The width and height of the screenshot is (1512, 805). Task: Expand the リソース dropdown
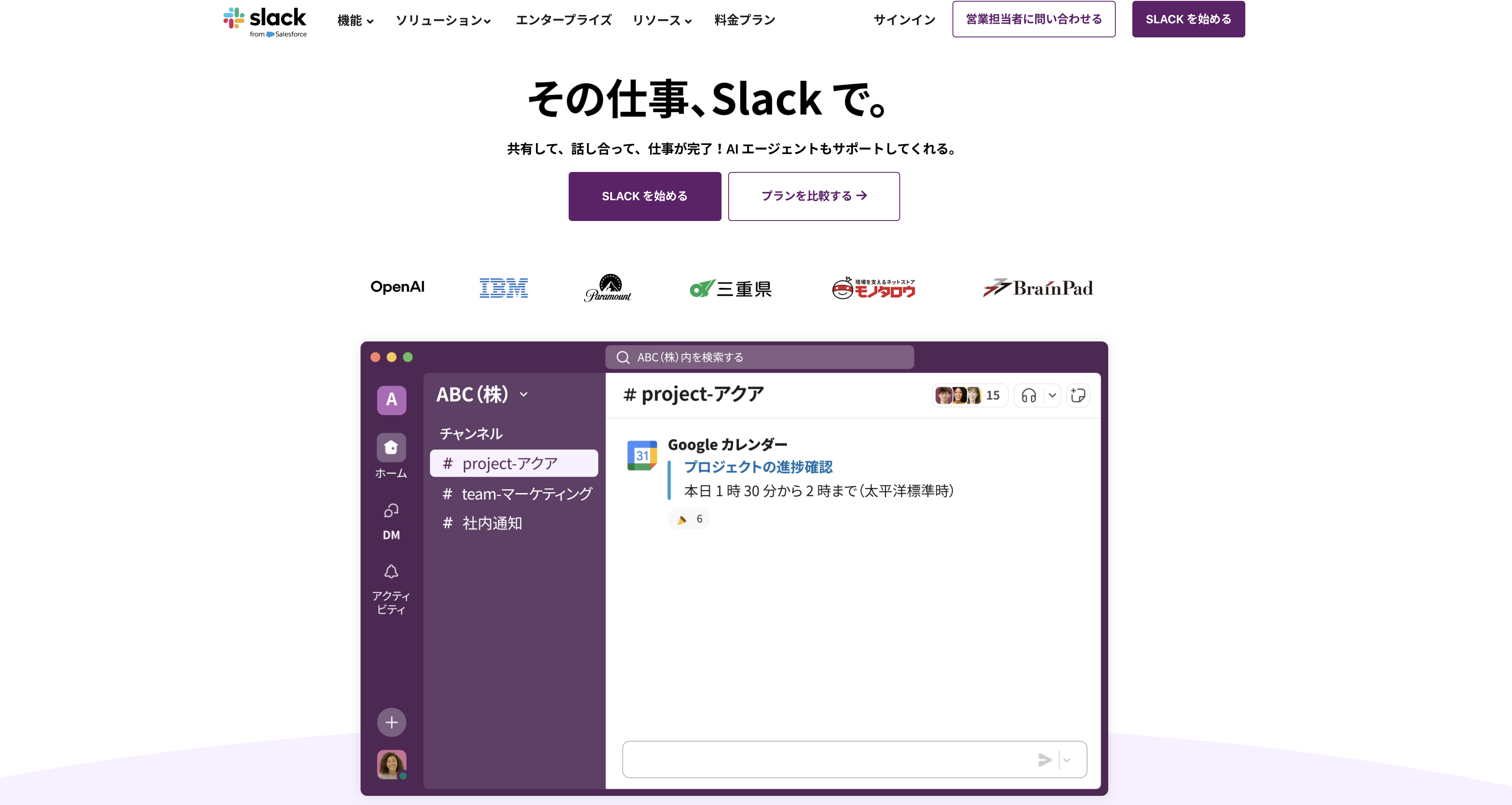click(x=662, y=20)
